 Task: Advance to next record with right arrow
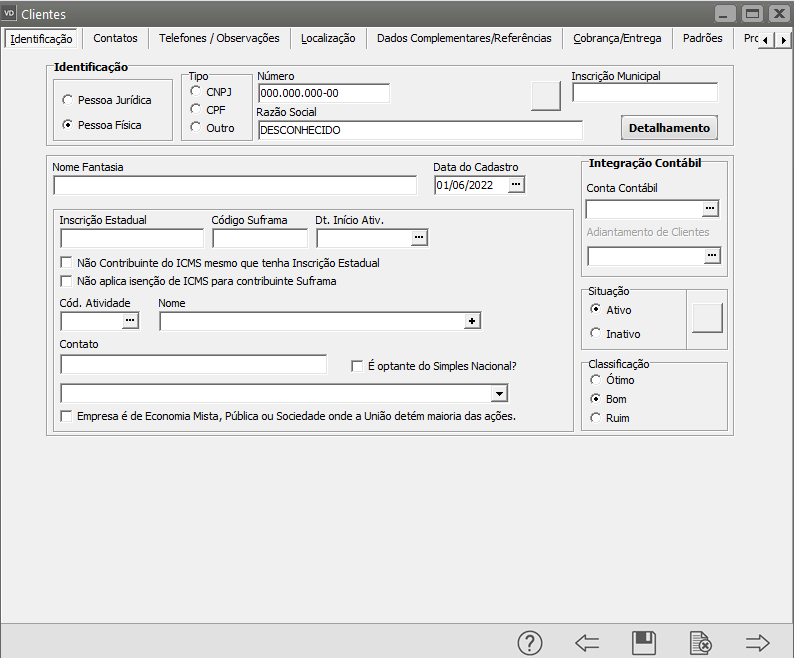758,643
